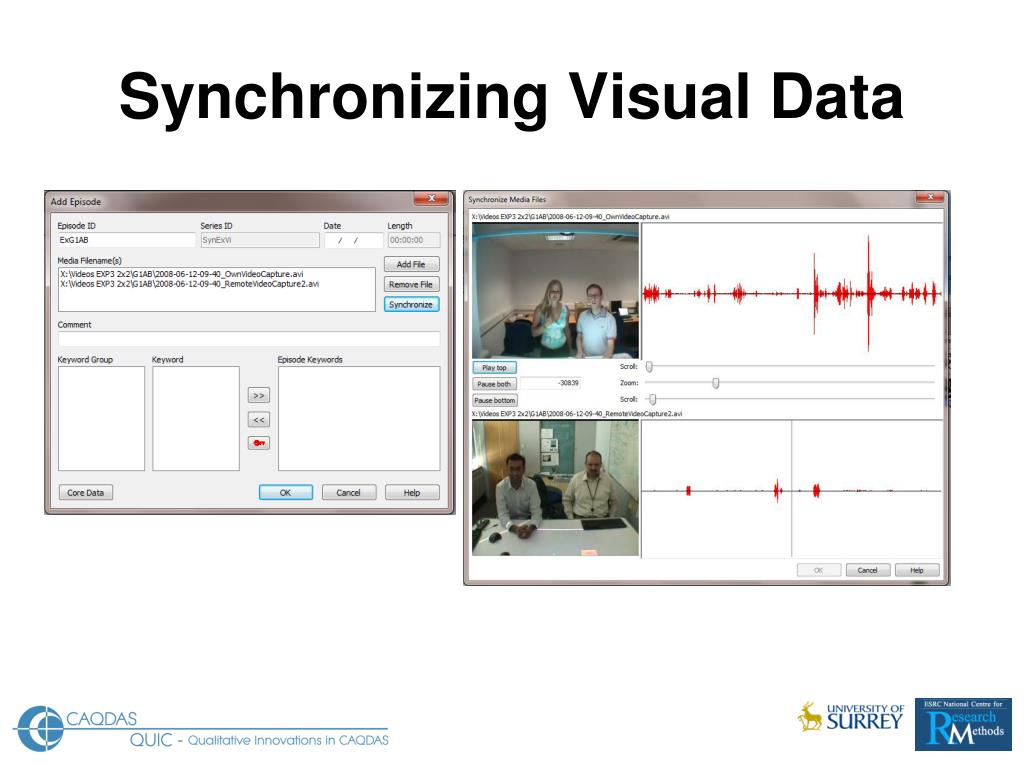
Task: Click the bottom audio waveform panel
Action: (792, 488)
